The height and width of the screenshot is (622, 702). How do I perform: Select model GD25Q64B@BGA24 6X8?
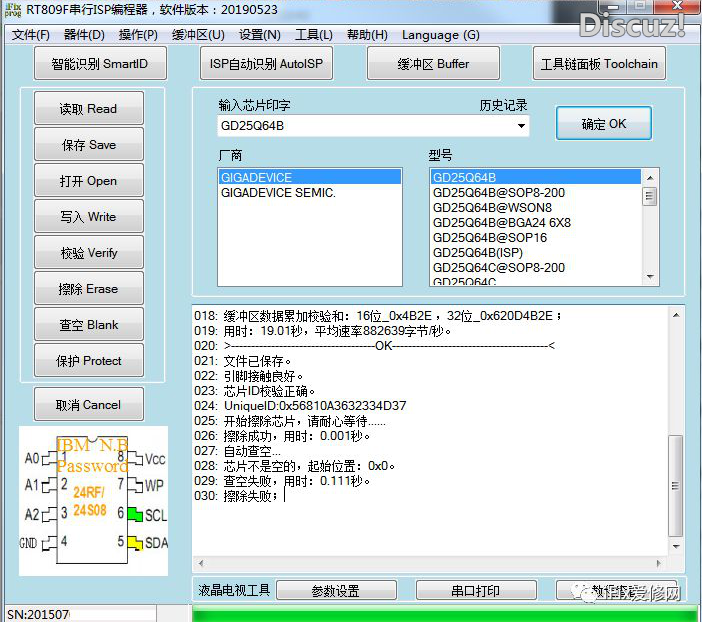535,223
